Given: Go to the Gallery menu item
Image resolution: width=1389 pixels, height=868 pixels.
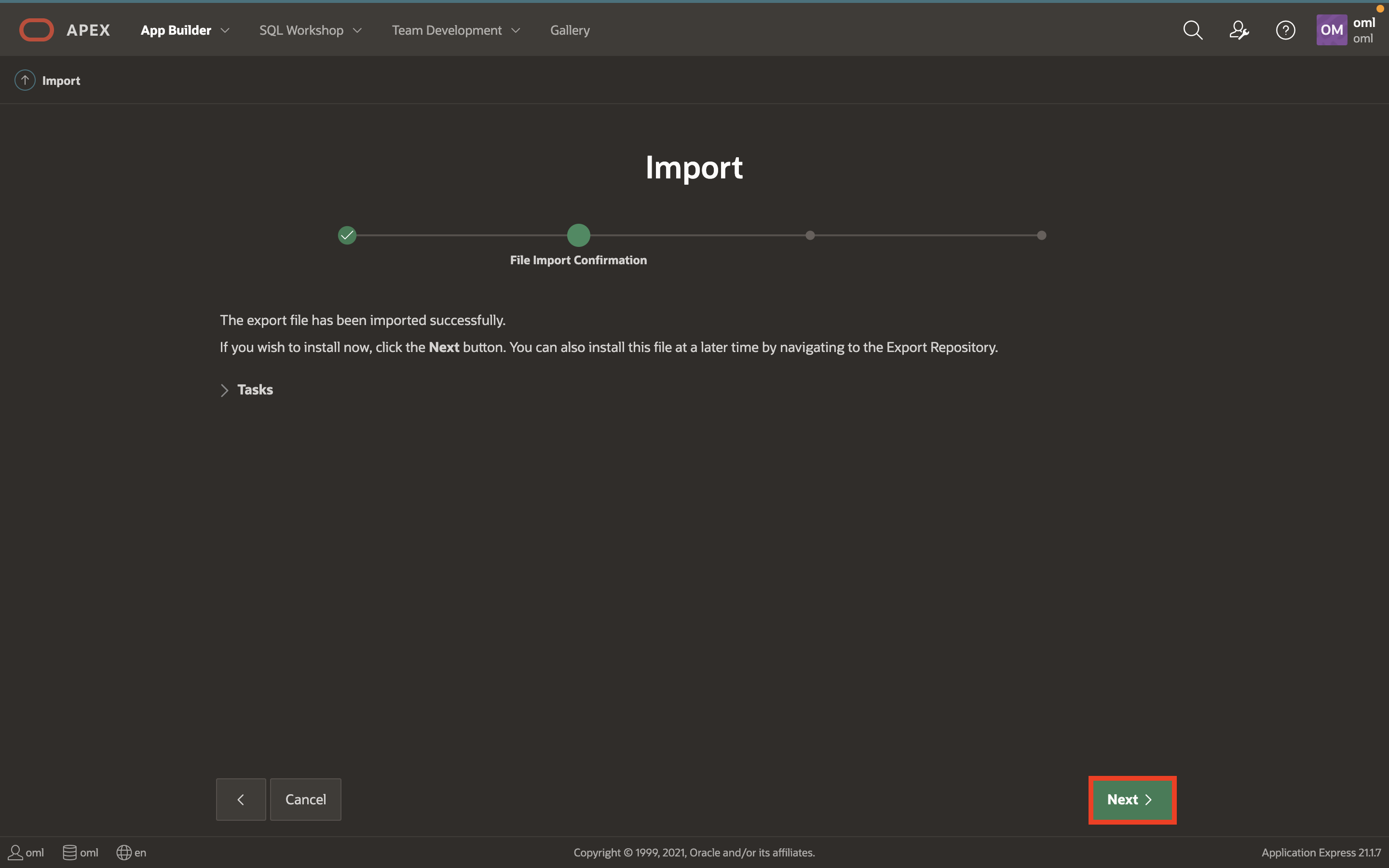Looking at the screenshot, I should pyautogui.click(x=570, y=30).
